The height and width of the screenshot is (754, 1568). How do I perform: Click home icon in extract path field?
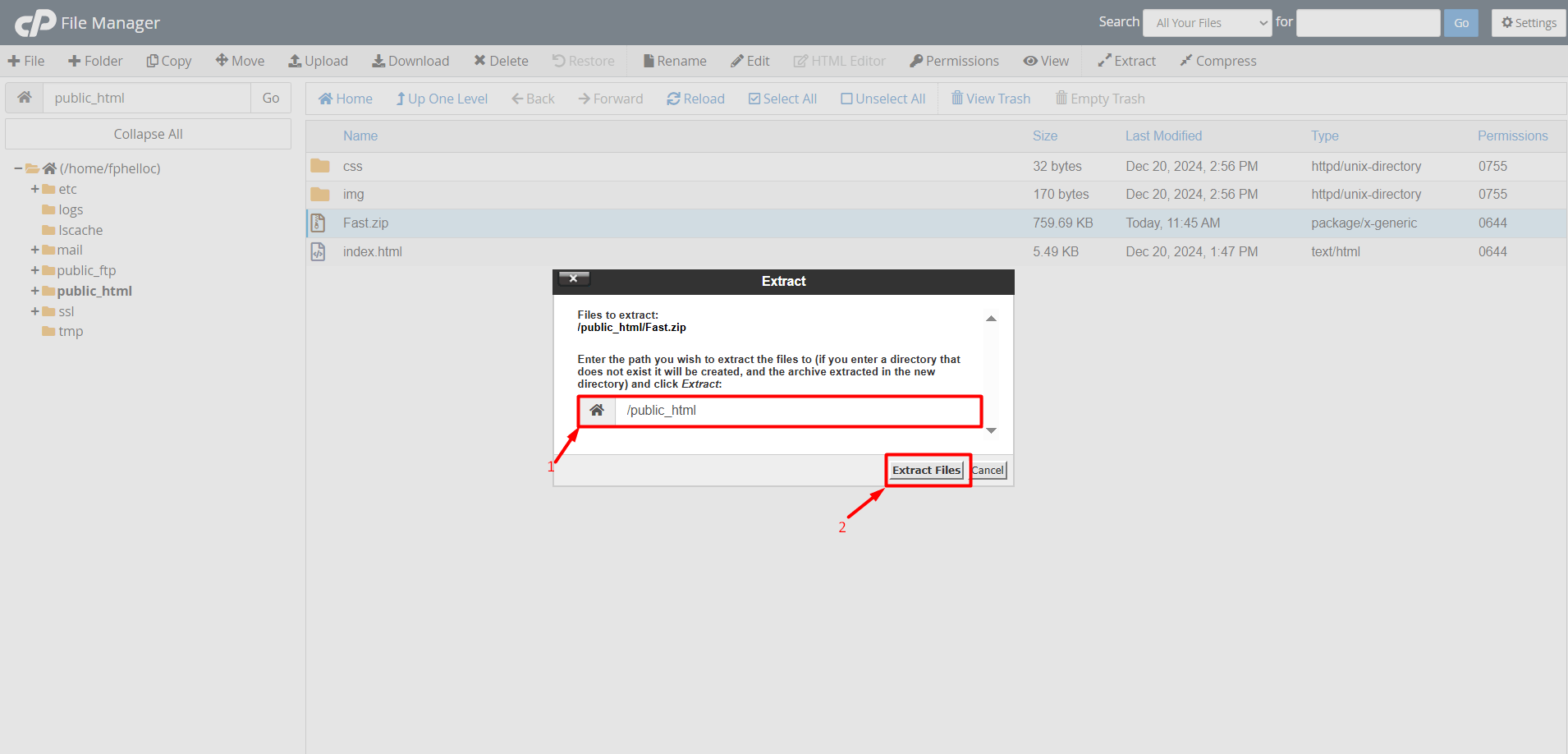(x=597, y=411)
